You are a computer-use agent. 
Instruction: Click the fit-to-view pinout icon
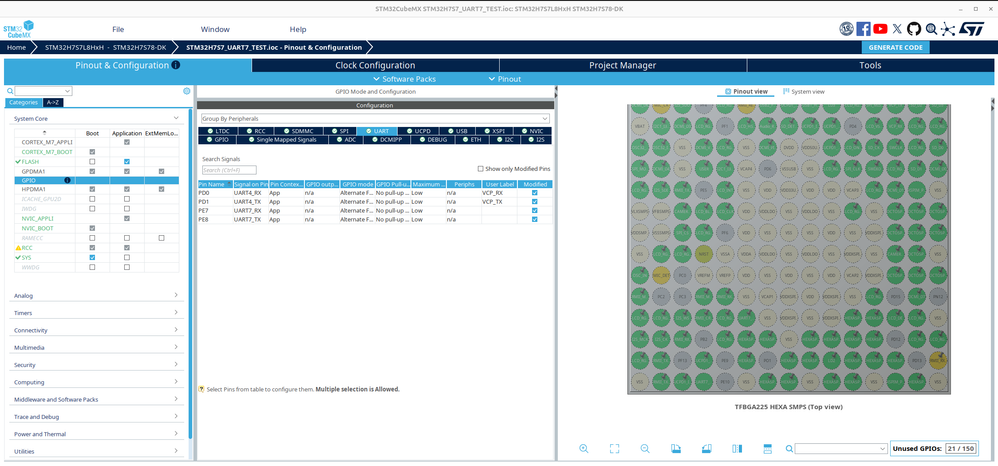click(x=614, y=448)
